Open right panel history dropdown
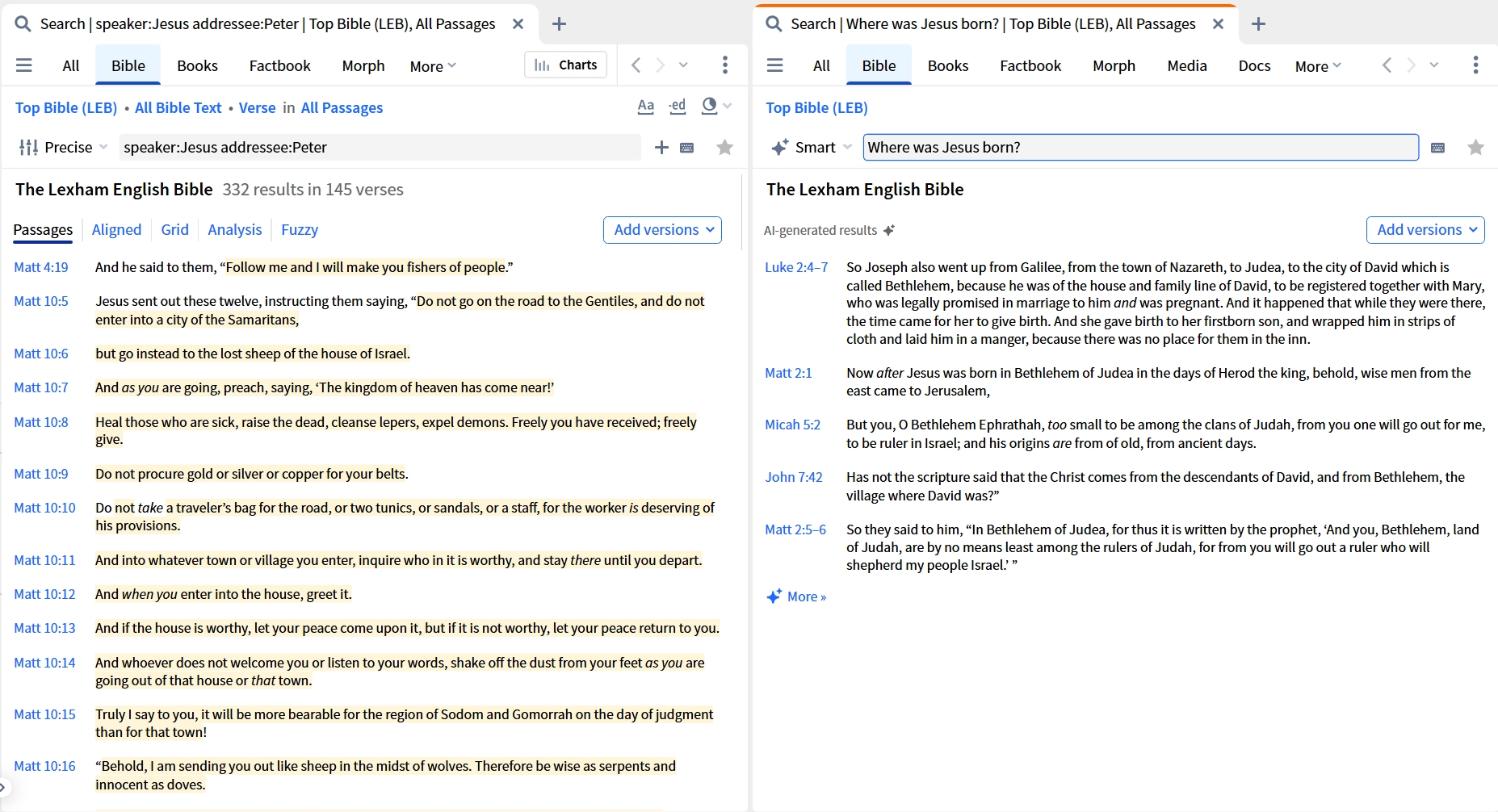 tap(1434, 65)
